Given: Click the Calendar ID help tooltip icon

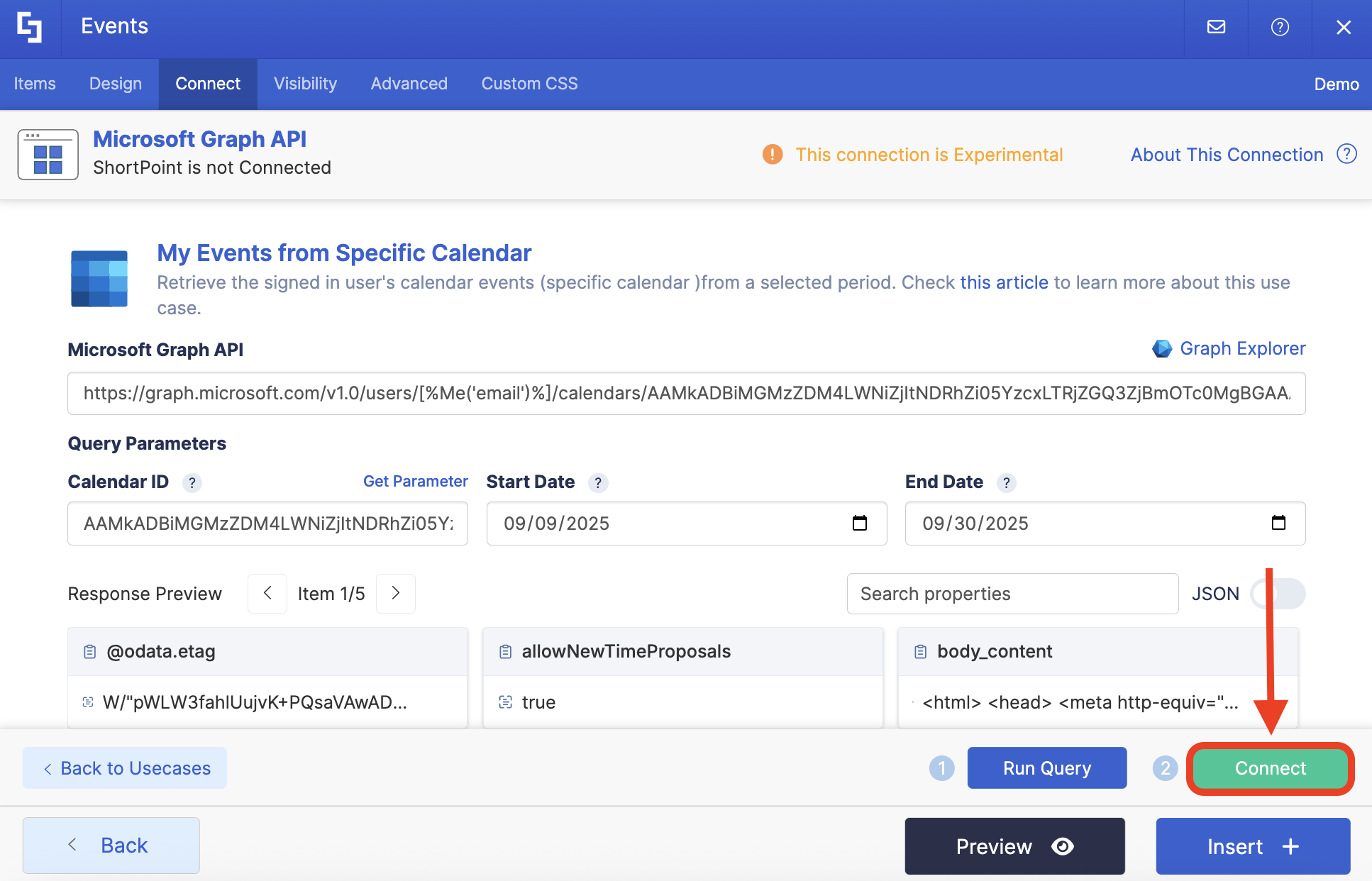Looking at the screenshot, I should coord(192,483).
